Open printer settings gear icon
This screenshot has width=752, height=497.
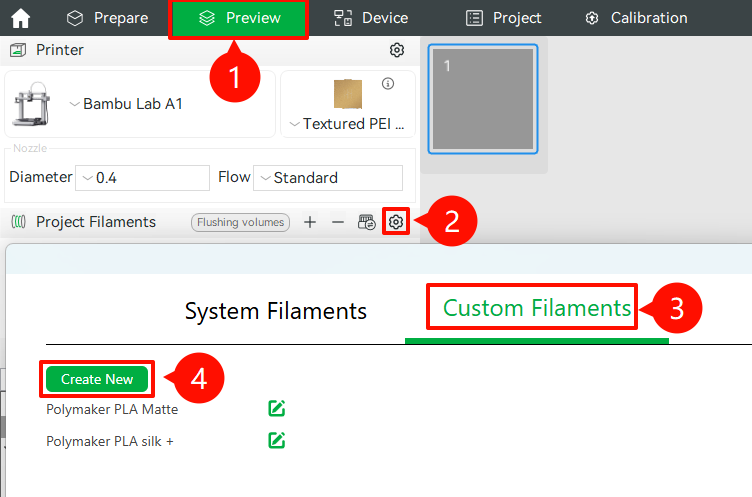pos(397,50)
